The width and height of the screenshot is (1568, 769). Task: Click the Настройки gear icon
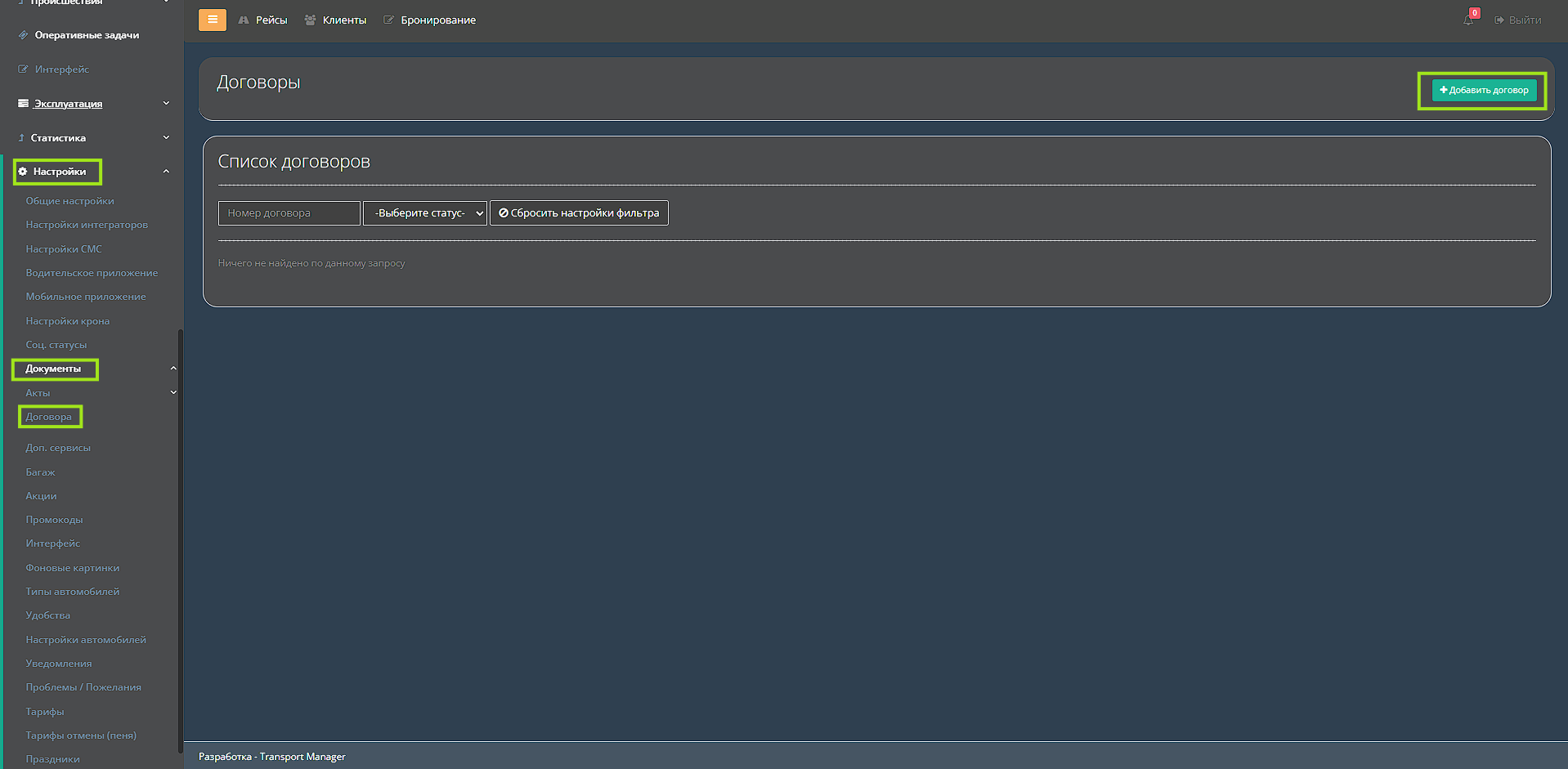(23, 172)
